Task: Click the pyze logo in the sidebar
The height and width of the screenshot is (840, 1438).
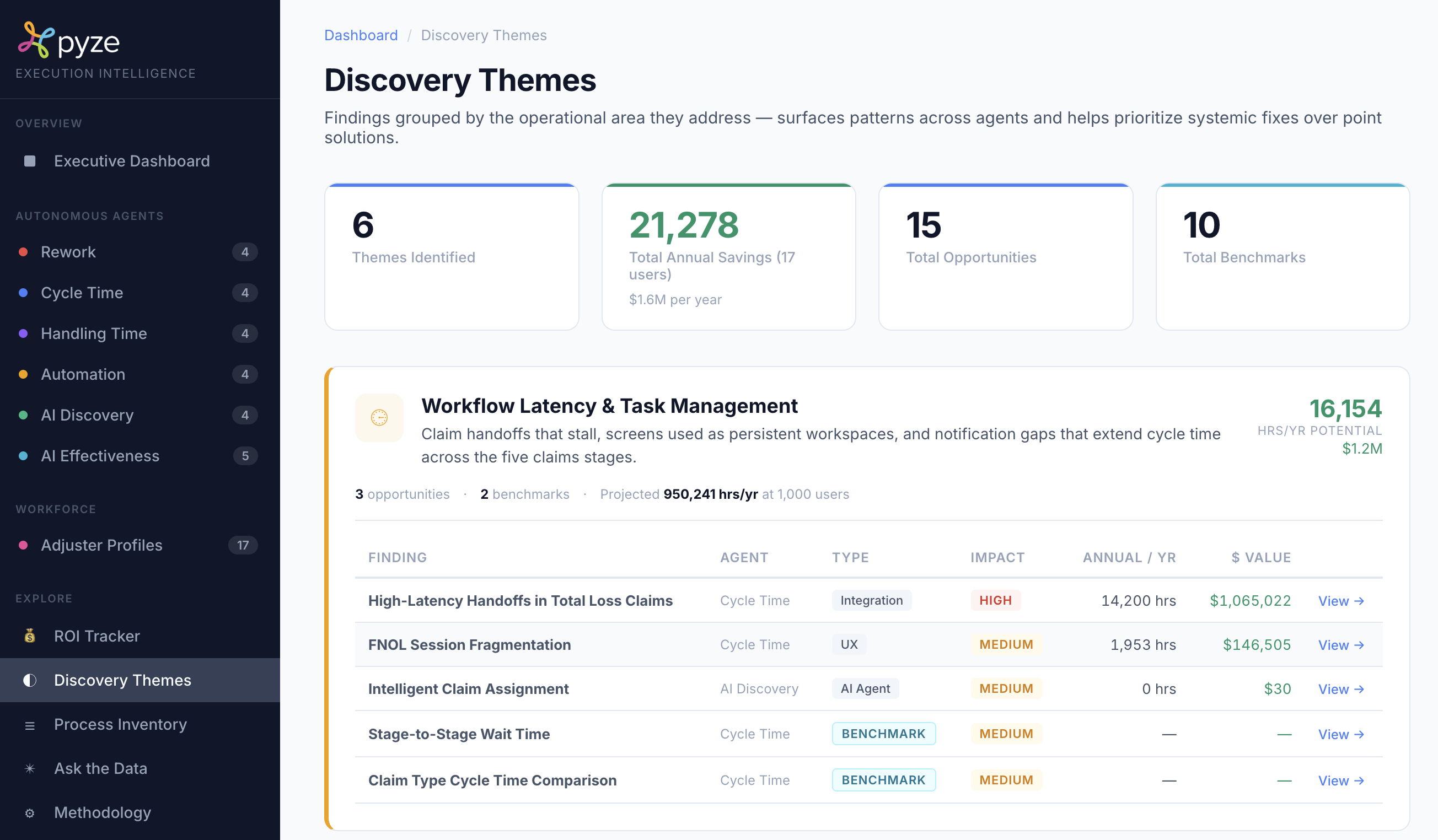Action: (x=68, y=40)
